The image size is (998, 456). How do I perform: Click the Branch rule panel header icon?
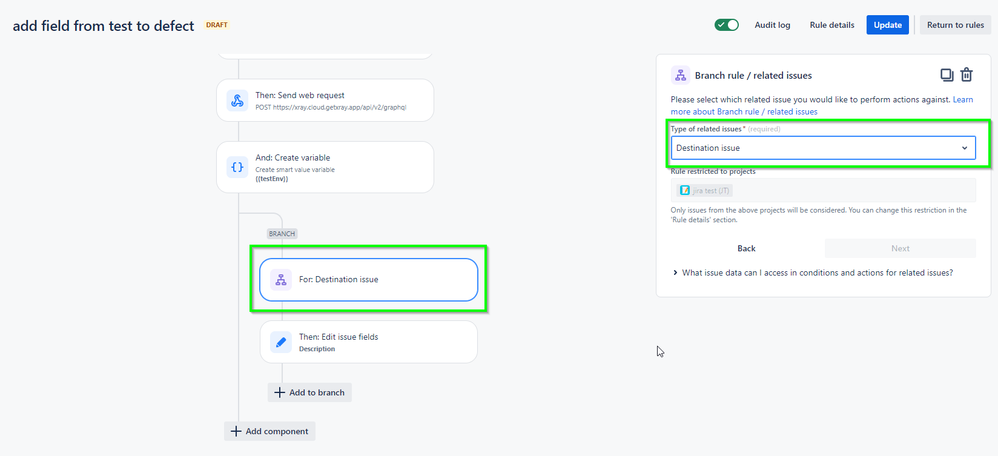[x=680, y=75]
